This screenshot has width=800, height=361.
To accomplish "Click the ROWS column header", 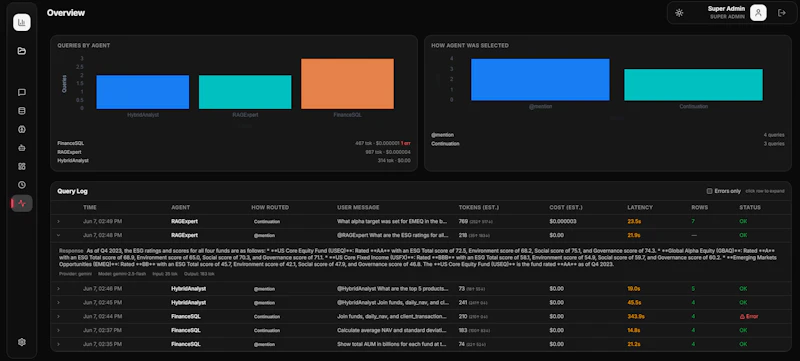I will coord(698,208).
